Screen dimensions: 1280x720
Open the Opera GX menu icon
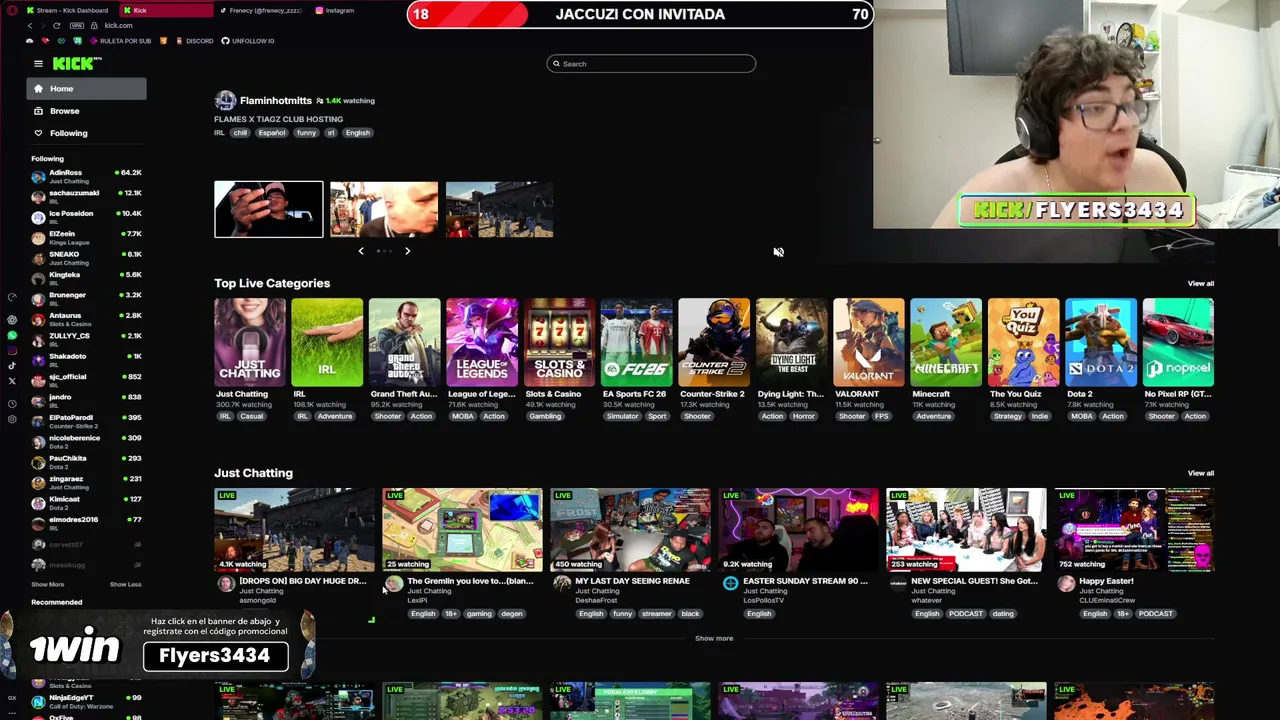(x=12, y=10)
